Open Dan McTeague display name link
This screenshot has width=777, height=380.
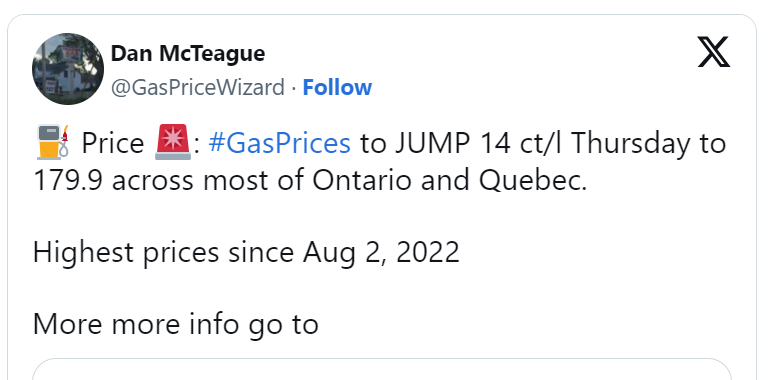[x=188, y=54]
